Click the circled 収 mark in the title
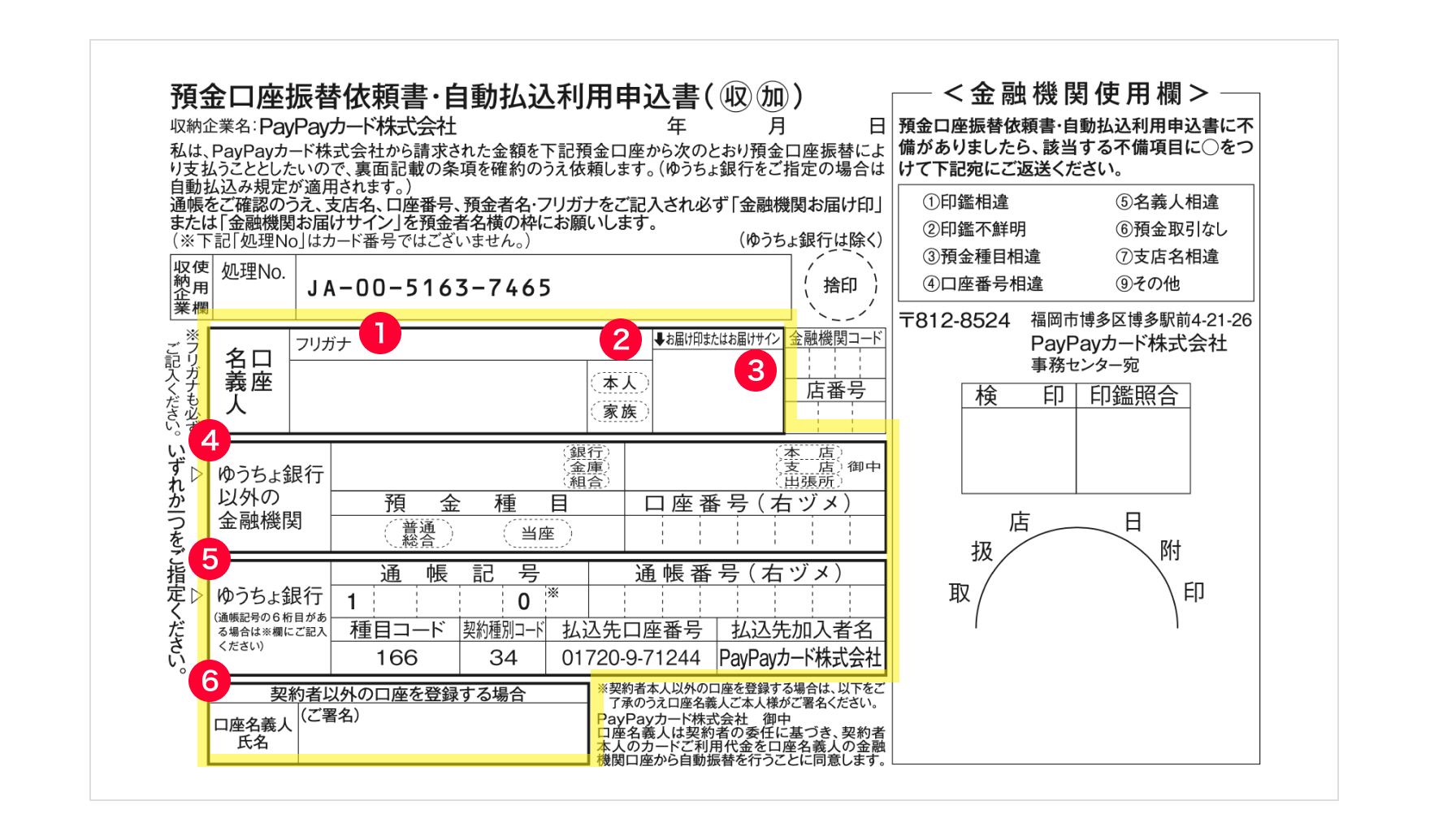 (736, 97)
